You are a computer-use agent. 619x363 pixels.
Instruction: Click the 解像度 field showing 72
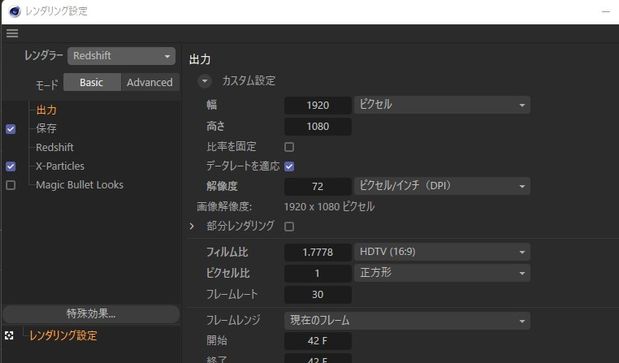coord(318,186)
